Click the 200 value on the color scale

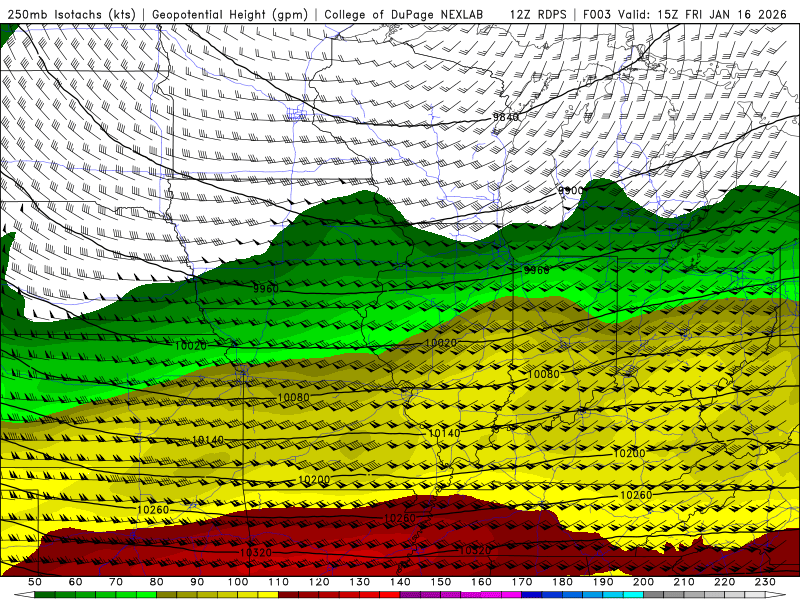click(x=644, y=582)
